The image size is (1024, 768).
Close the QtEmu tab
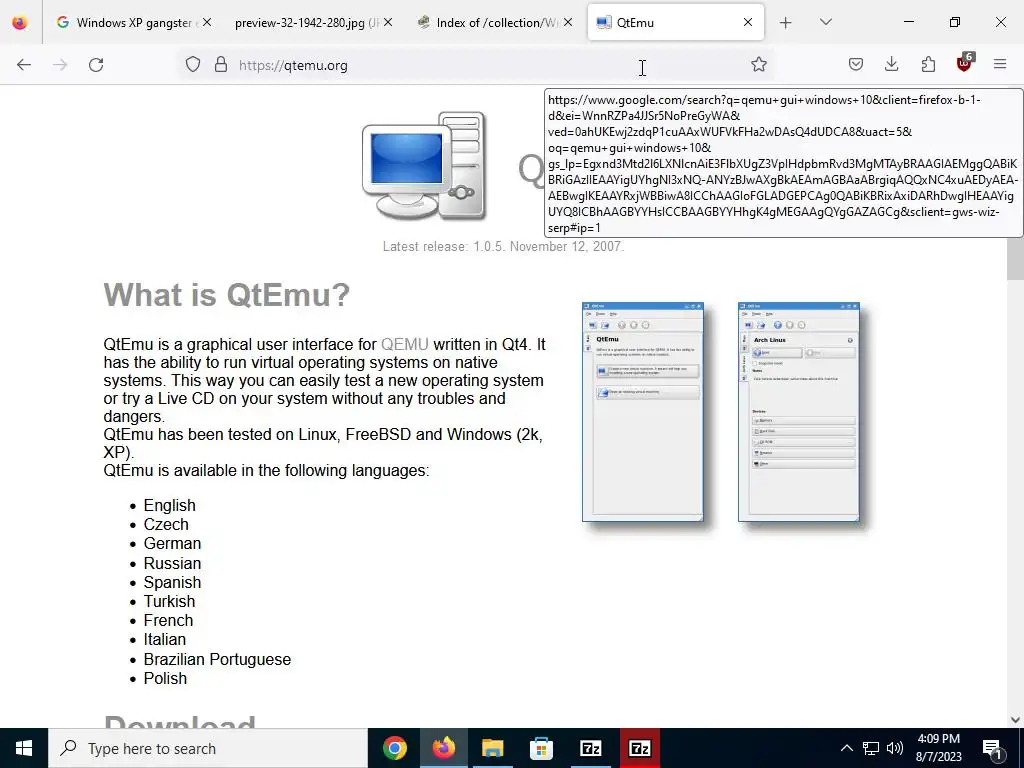click(748, 22)
